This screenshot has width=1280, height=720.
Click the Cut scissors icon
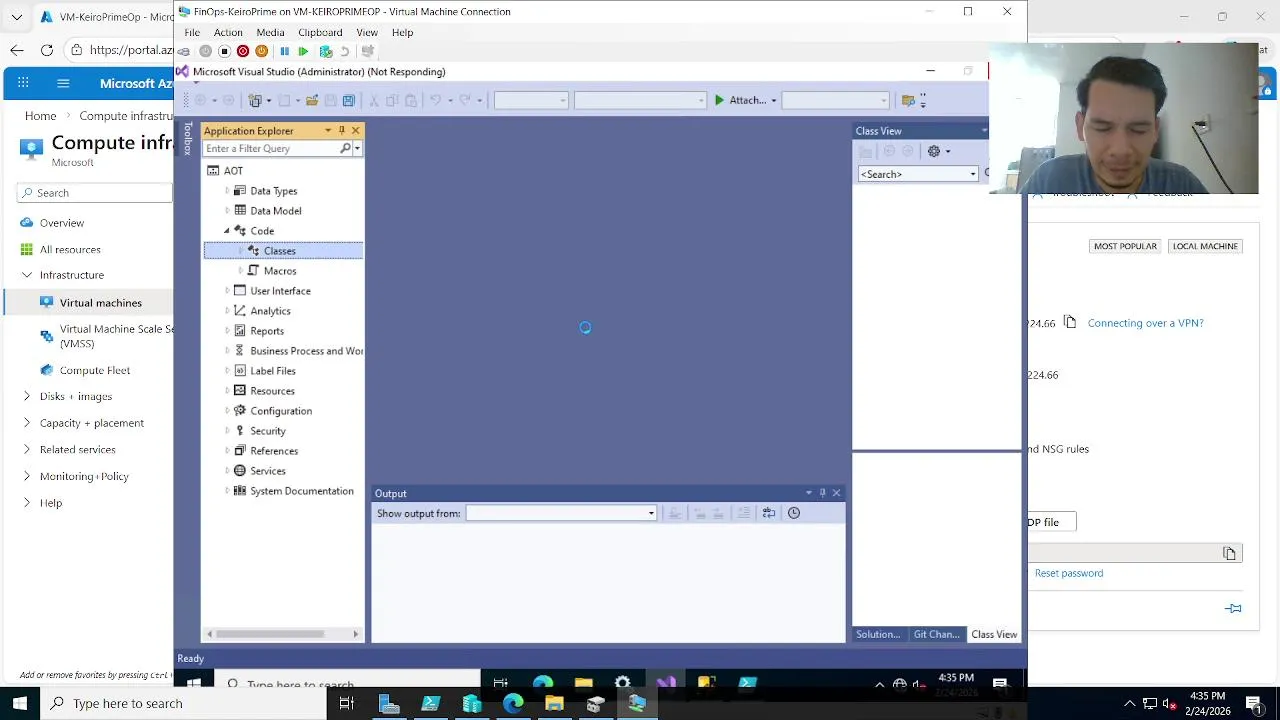[x=374, y=100]
